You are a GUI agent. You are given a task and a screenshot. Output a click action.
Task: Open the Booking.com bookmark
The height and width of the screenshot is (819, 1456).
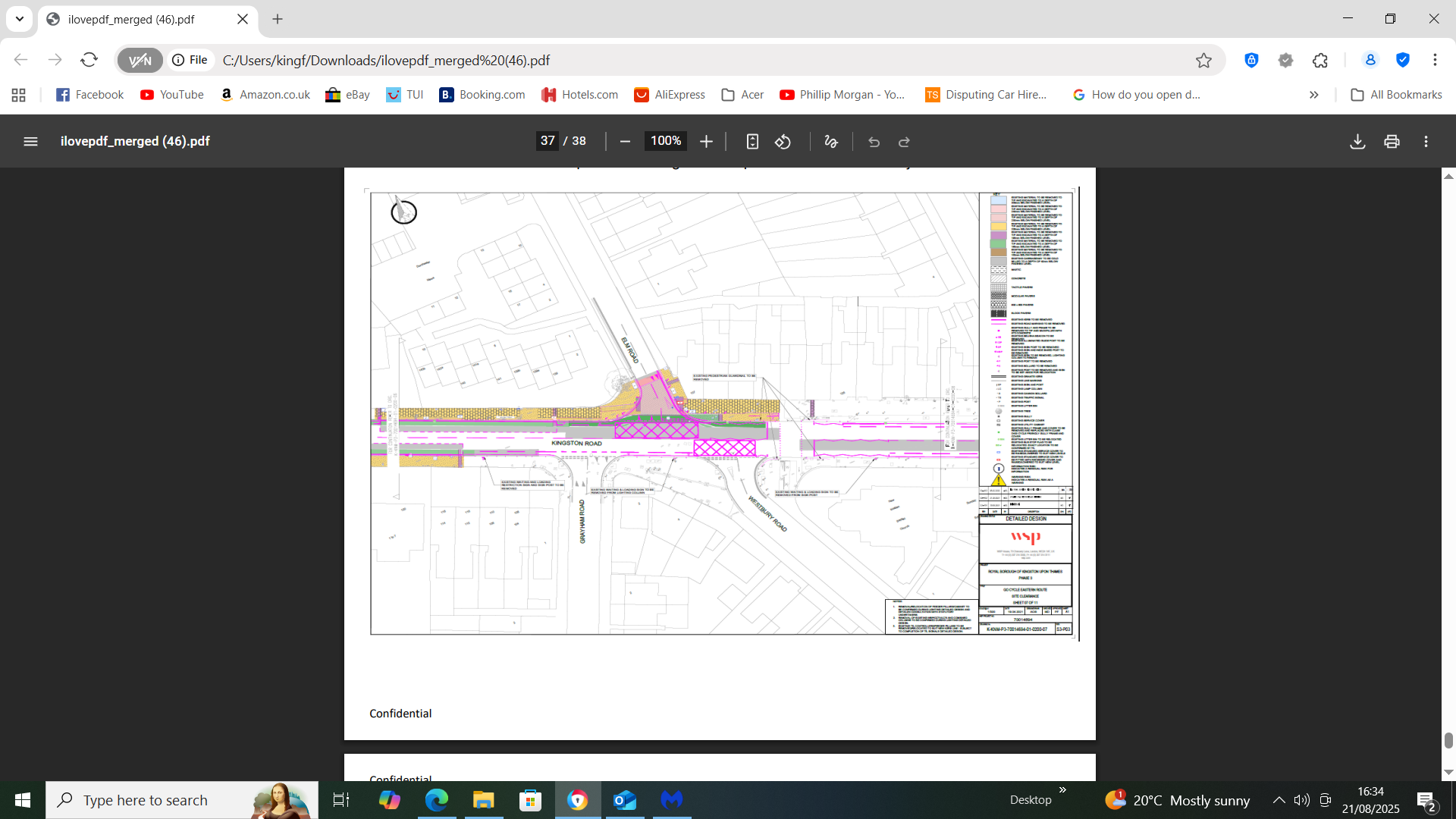coord(482,95)
